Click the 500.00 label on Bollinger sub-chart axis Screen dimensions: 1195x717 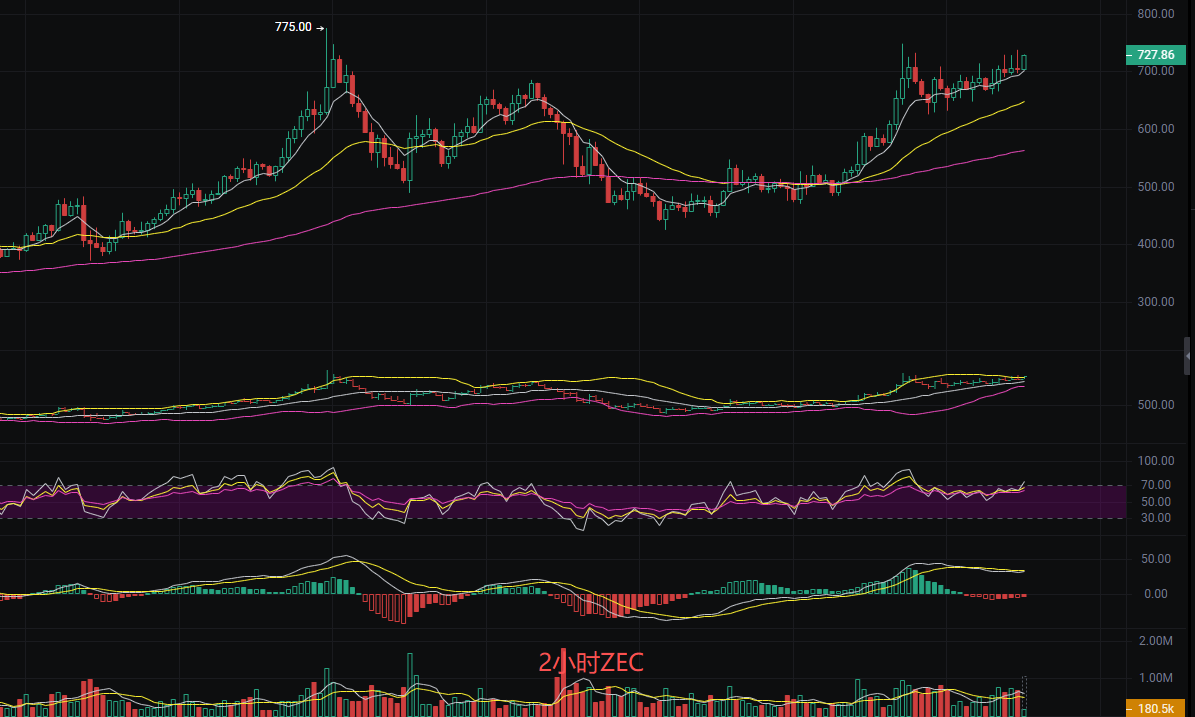pyautogui.click(x=1155, y=405)
